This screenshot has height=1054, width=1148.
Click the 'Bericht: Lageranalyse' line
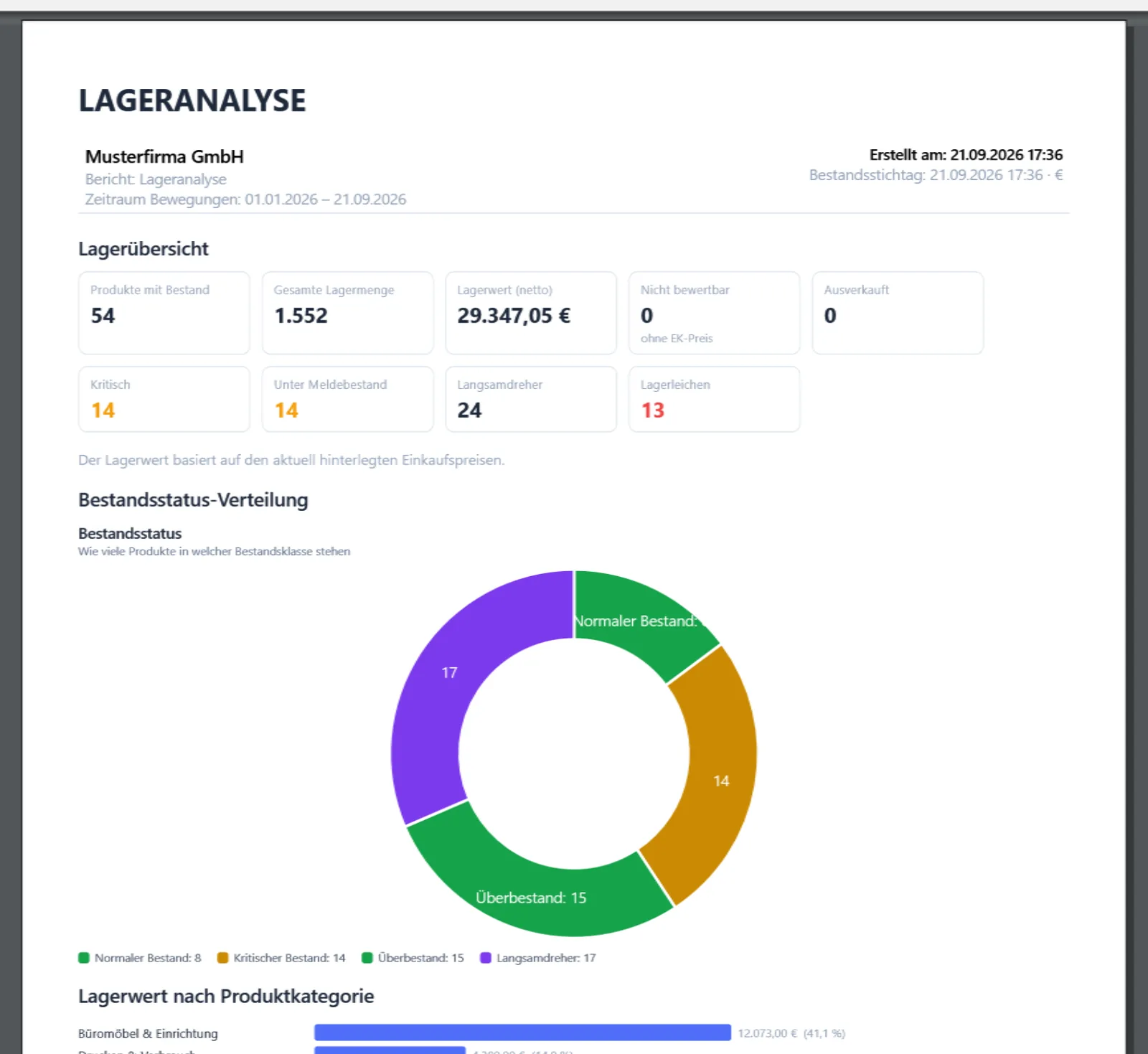tap(156, 179)
